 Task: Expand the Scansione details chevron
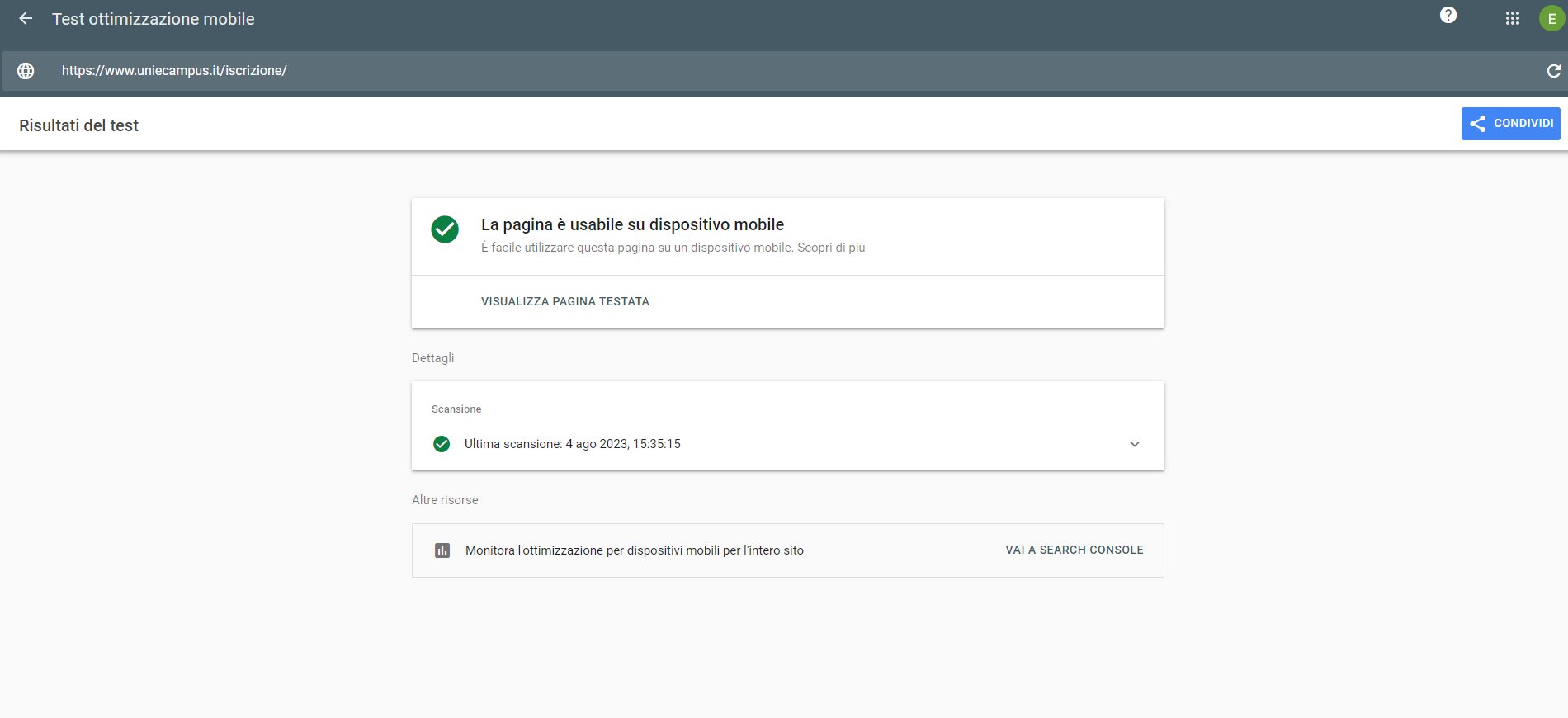[1135, 444]
